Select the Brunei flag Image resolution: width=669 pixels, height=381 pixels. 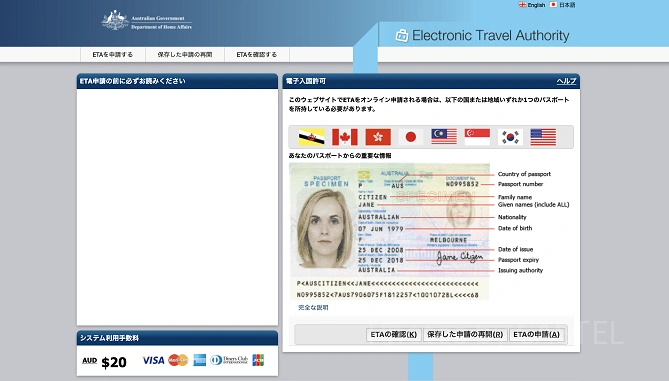coord(311,137)
